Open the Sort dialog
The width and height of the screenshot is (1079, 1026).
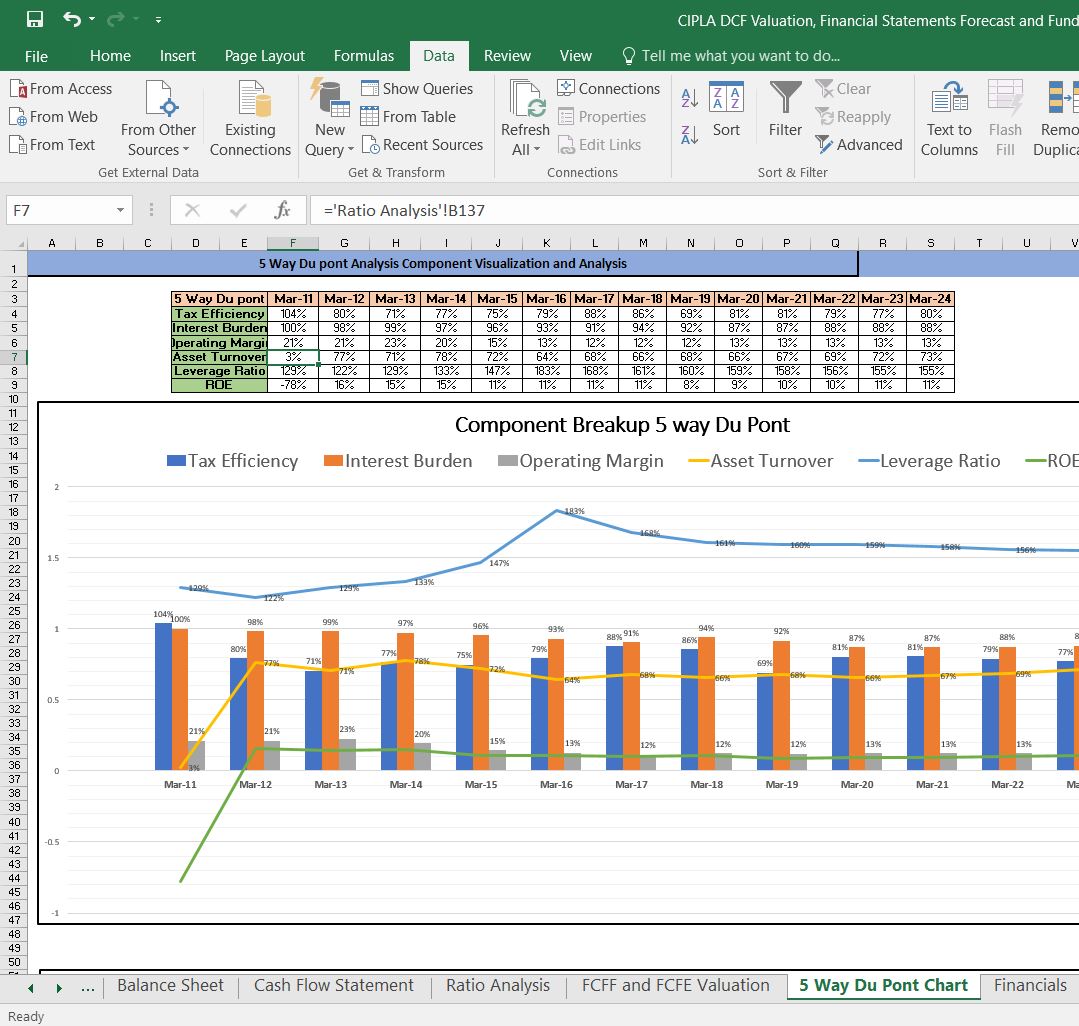[726, 110]
